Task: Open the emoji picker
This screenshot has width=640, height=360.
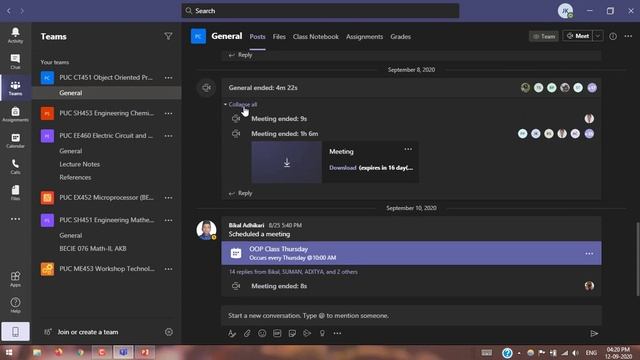Action: 262,333
